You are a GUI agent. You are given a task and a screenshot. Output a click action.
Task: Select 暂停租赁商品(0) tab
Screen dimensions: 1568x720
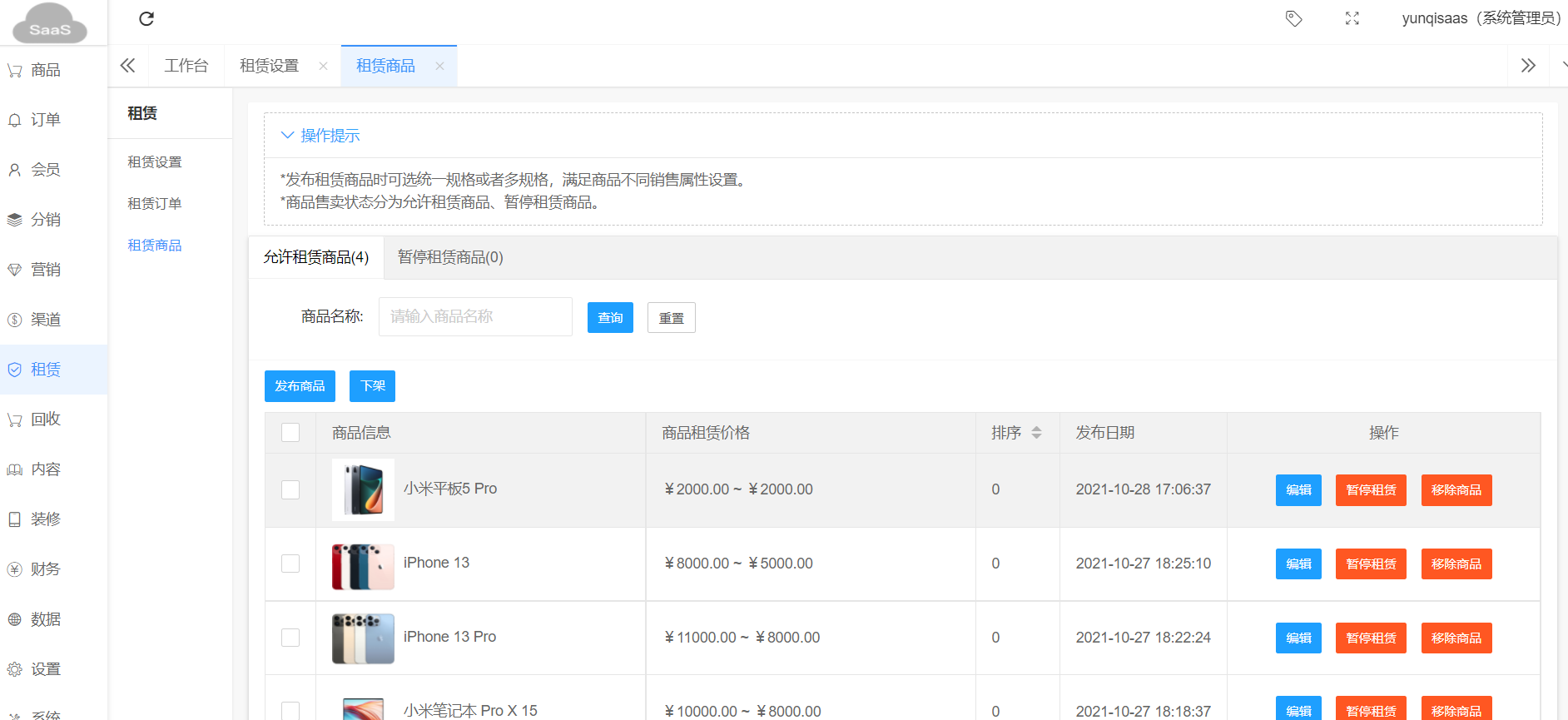450,257
